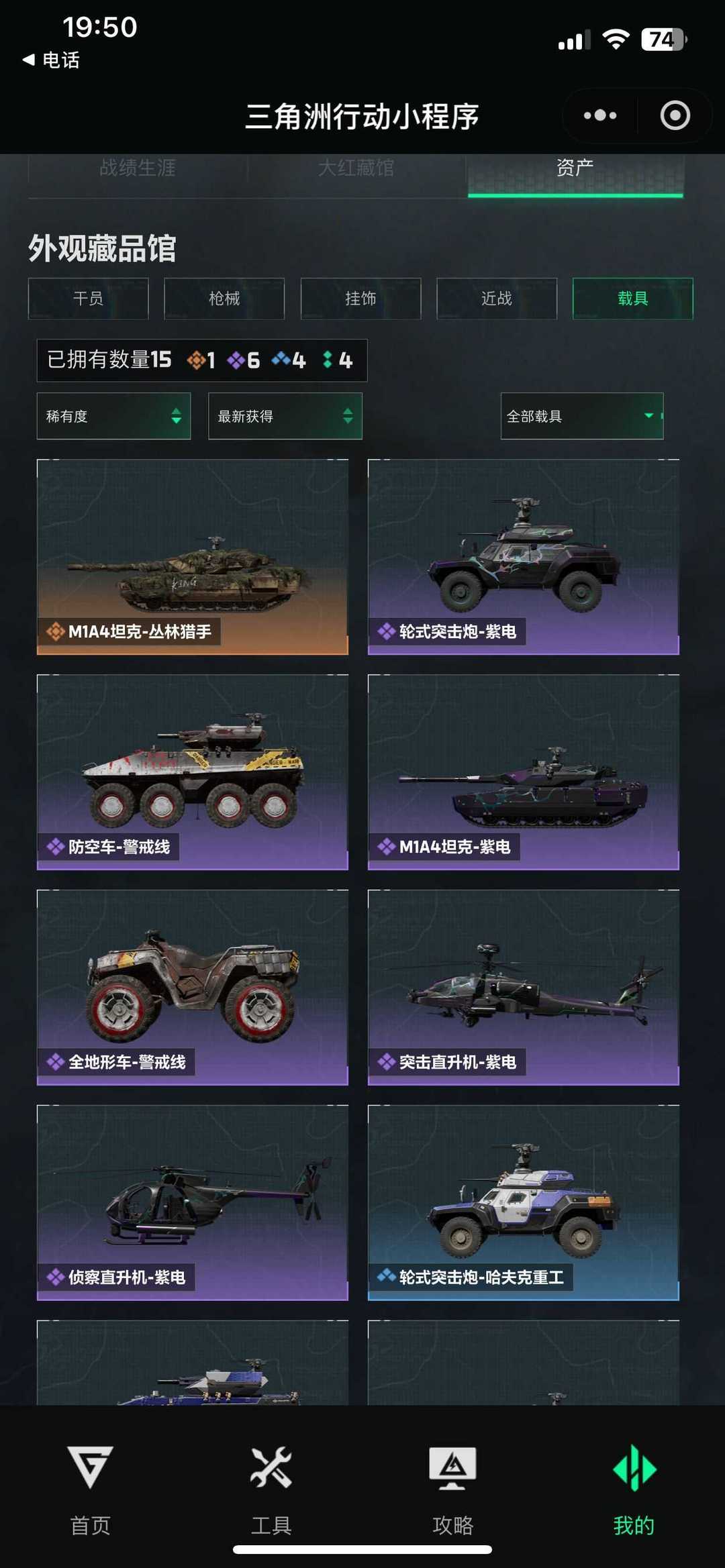Open the 突击直升机-紫电 skin card
Image resolution: width=725 pixels, height=1568 pixels.
tap(524, 988)
